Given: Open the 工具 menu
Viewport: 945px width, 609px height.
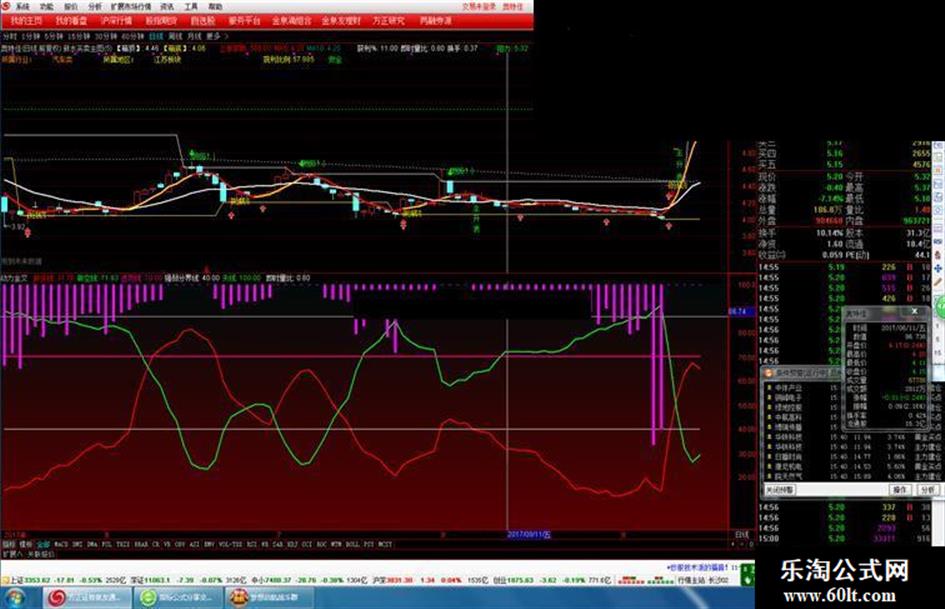Looking at the screenshot, I should coord(191,6).
